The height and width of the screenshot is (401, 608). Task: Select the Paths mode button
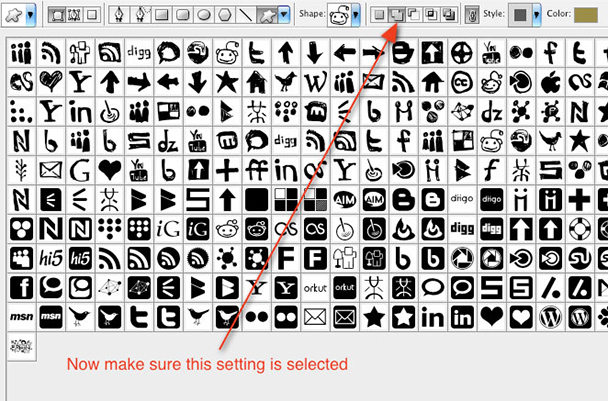(x=74, y=15)
